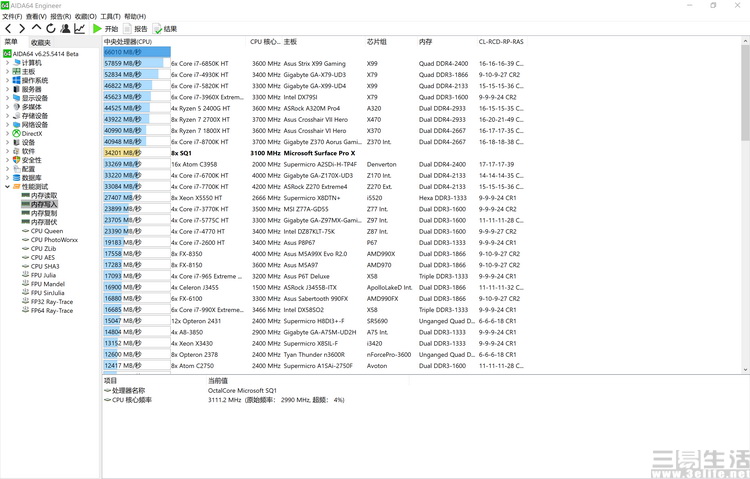
Task: Select the 多媒体 multimedia tree node
Action: point(28,107)
